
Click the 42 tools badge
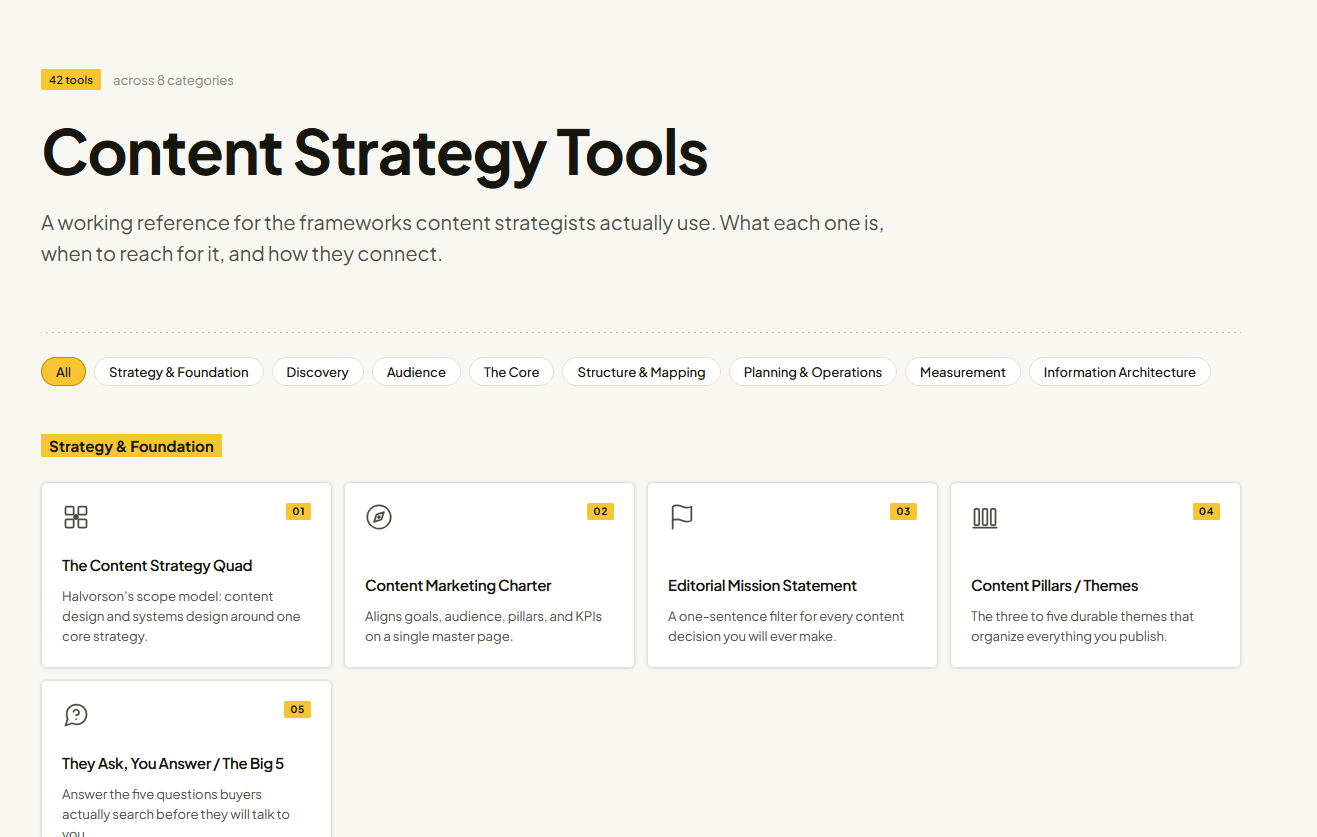(71, 80)
